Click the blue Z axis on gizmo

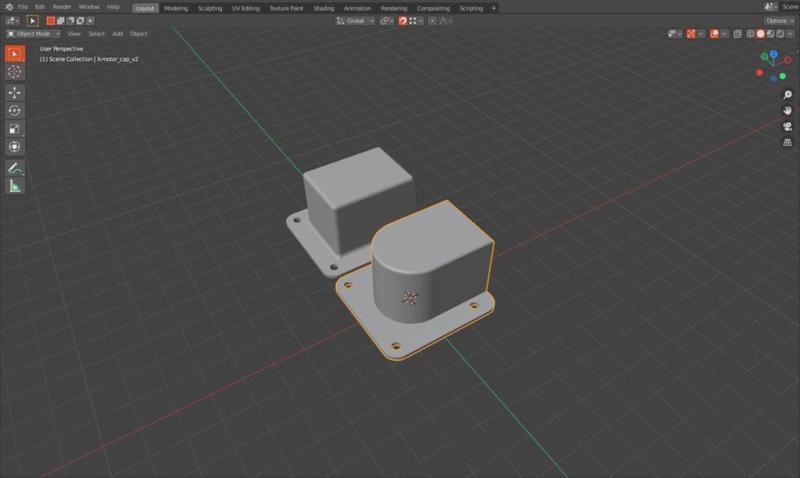pyautogui.click(x=774, y=54)
